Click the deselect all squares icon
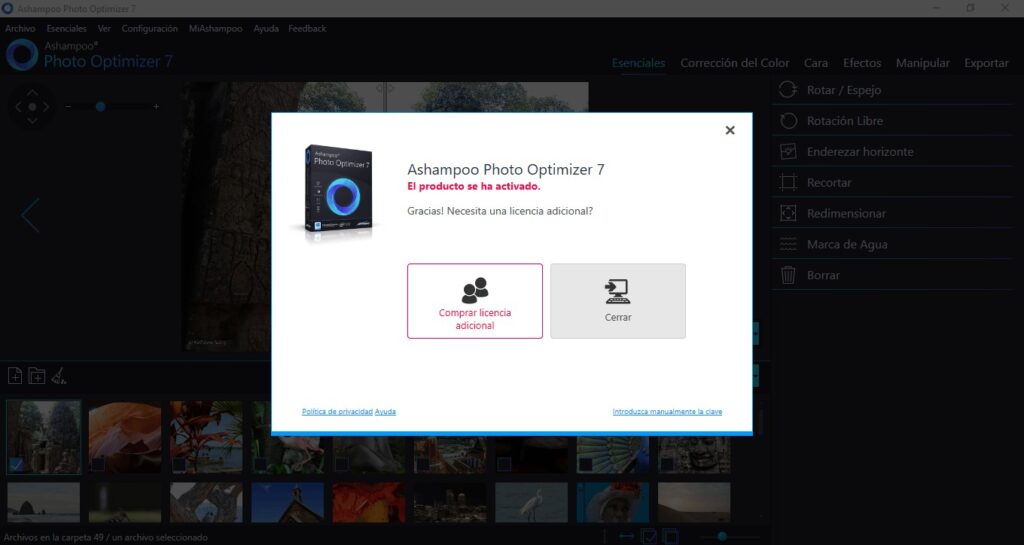1024x545 pixels. coord(671,537)
